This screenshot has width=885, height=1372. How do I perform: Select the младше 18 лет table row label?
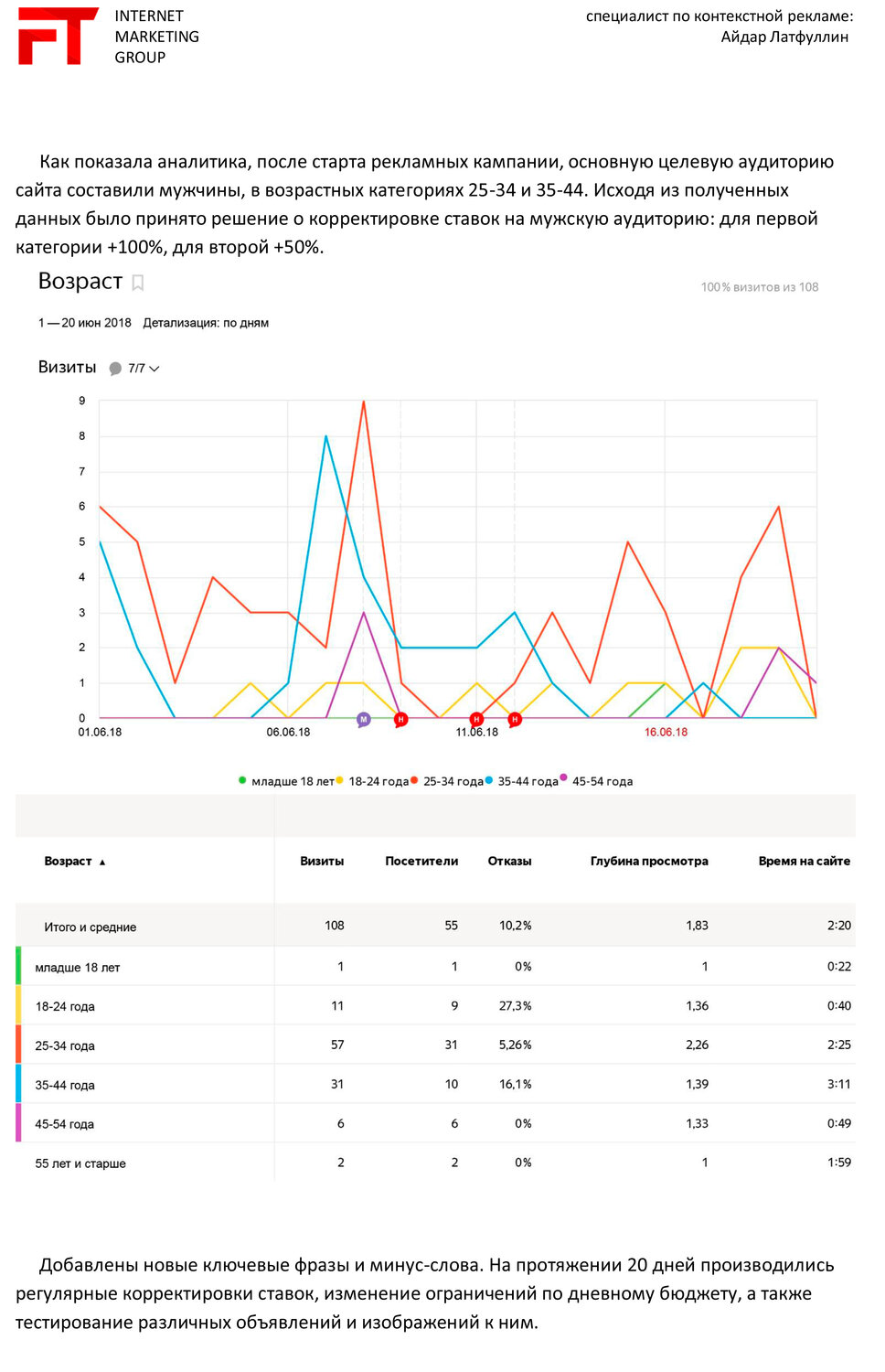[78, 967]
